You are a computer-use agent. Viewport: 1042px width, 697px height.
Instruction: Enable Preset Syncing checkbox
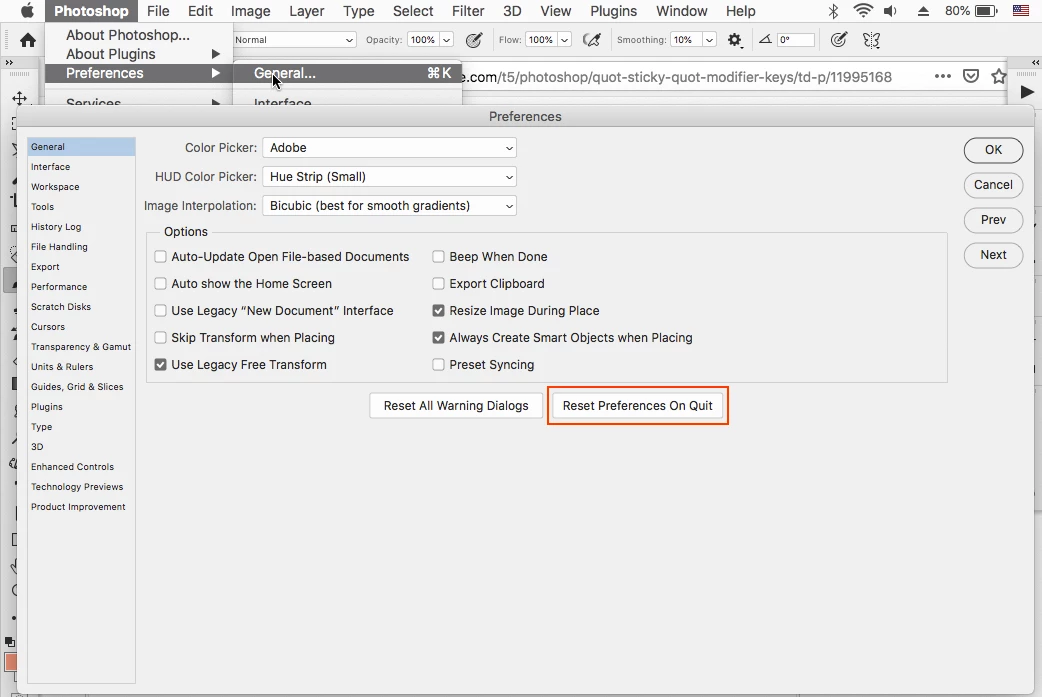click(438, 365)
